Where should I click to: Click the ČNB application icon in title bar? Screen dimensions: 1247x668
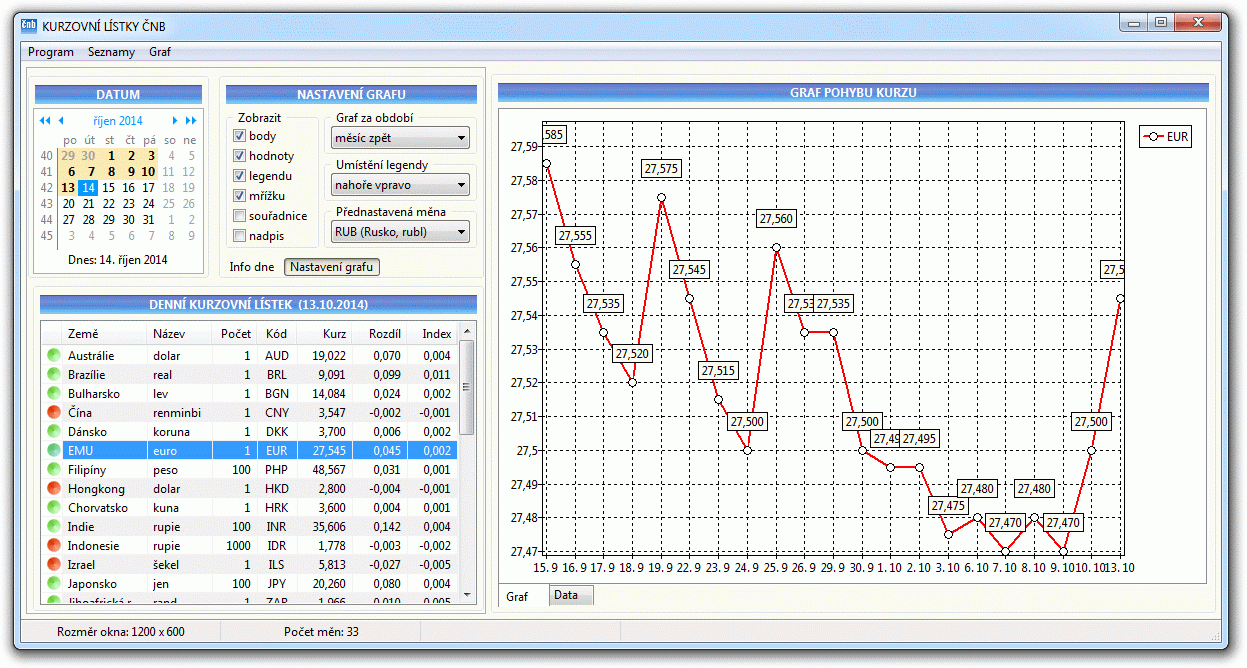click(x=28, y=24)
